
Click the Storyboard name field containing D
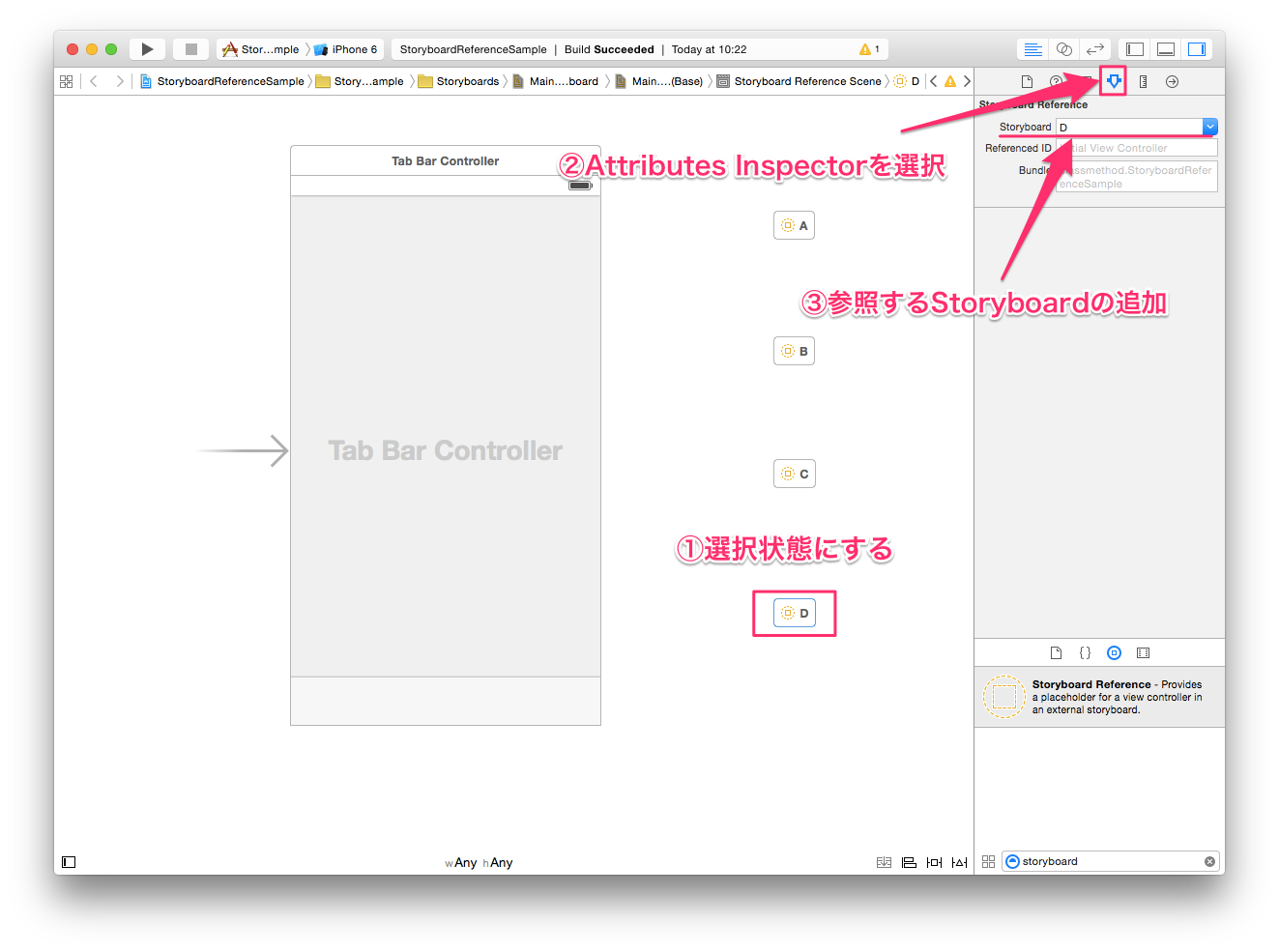1129,127
